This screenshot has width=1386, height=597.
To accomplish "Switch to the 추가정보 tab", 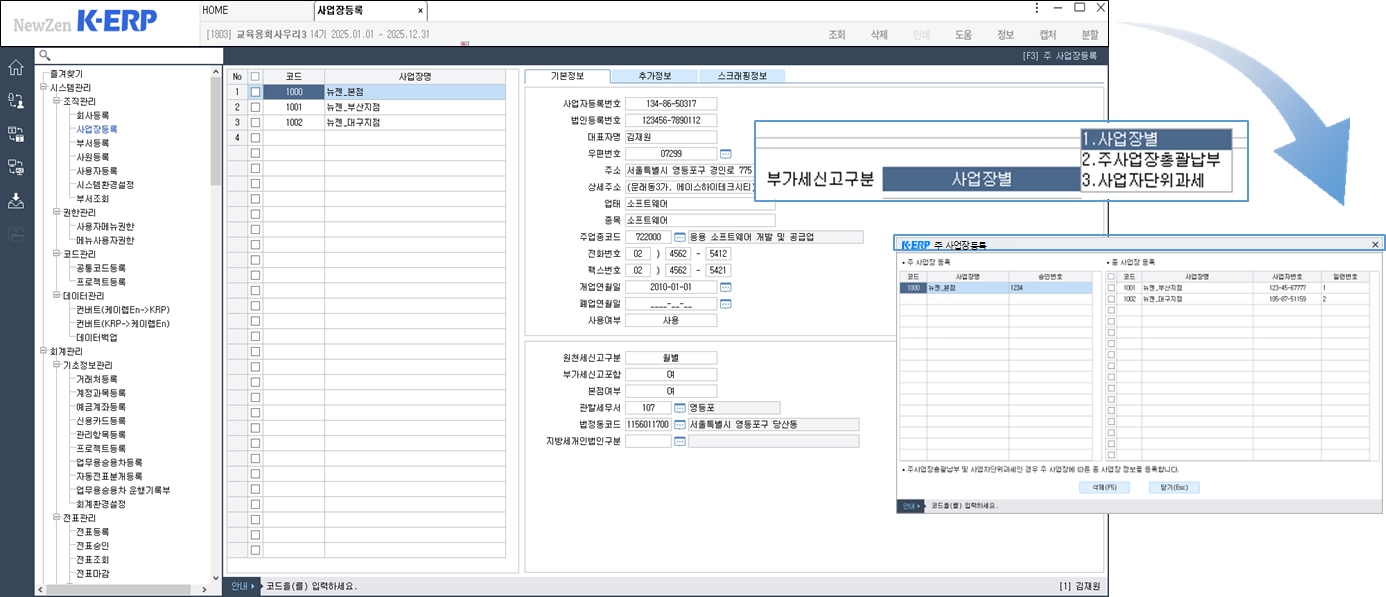I will point(654,76).
